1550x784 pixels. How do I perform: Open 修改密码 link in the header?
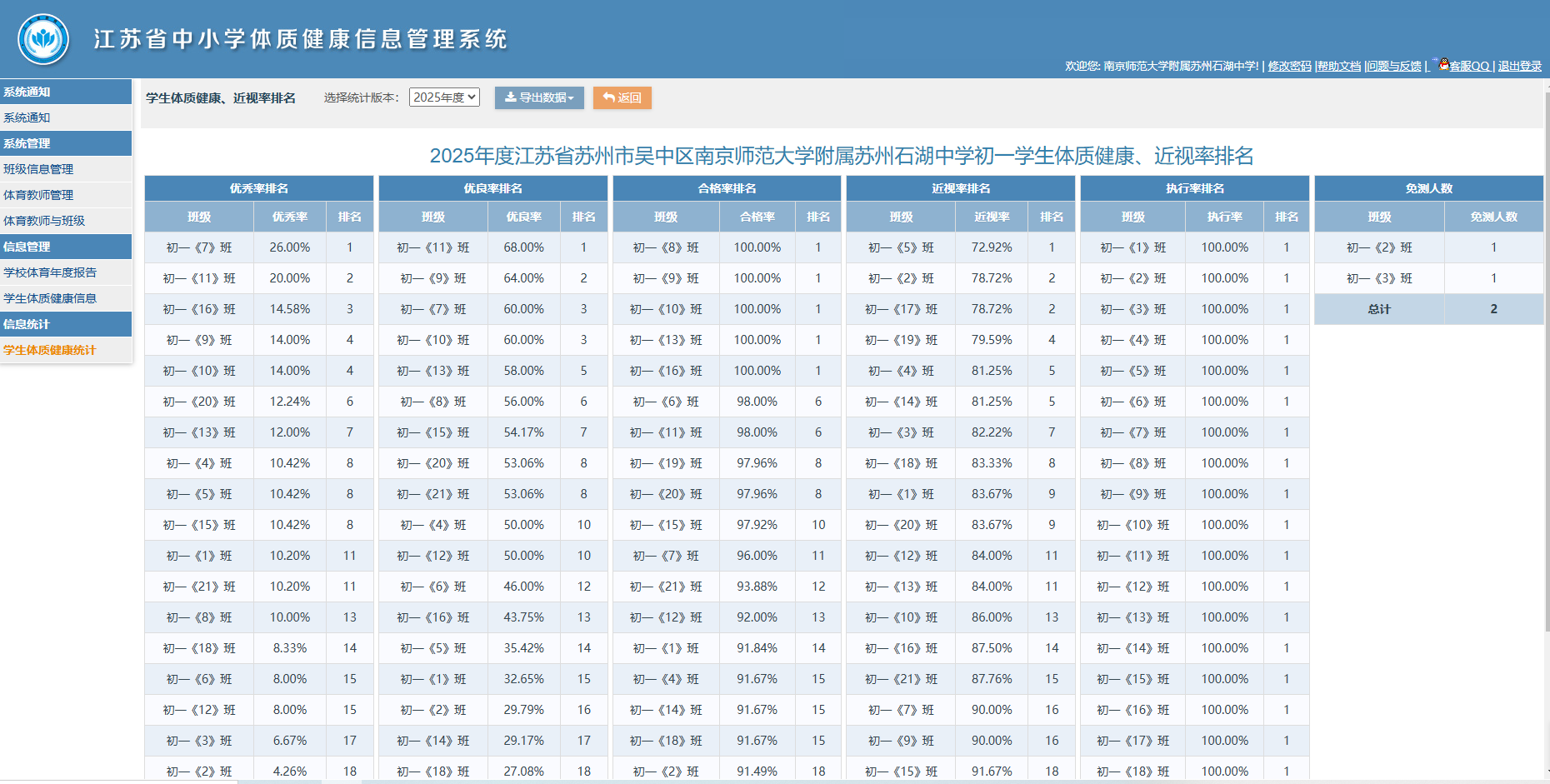point(1289,66)
